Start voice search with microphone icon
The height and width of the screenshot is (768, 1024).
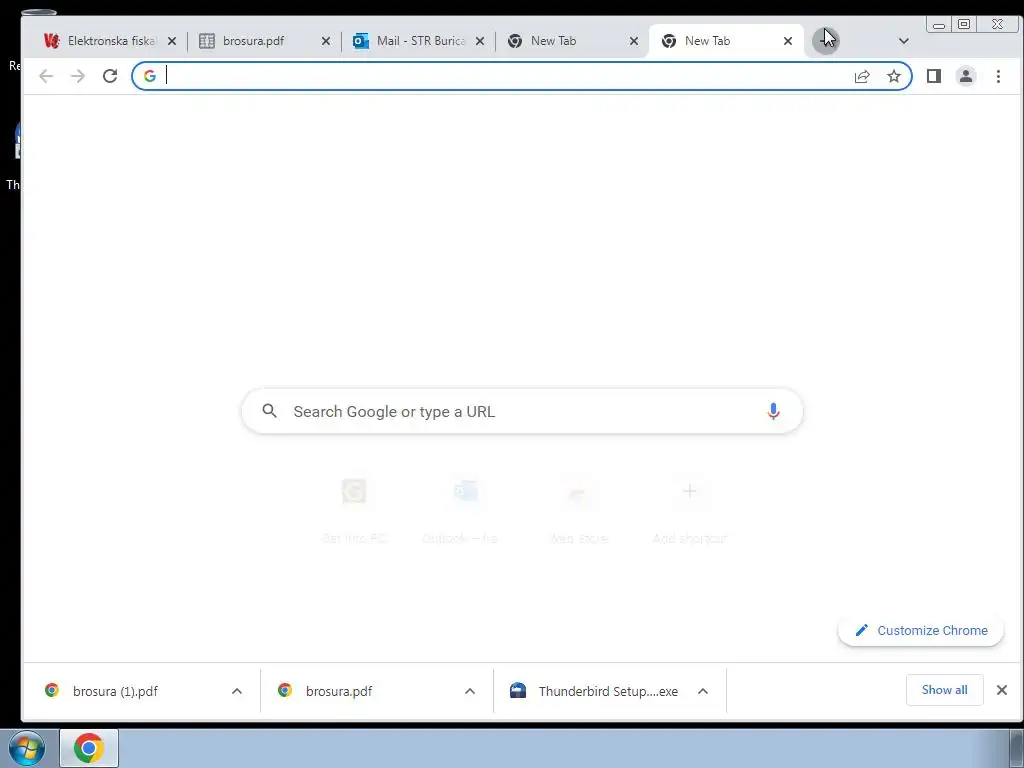pyautogui.click(x=773, y=411)
